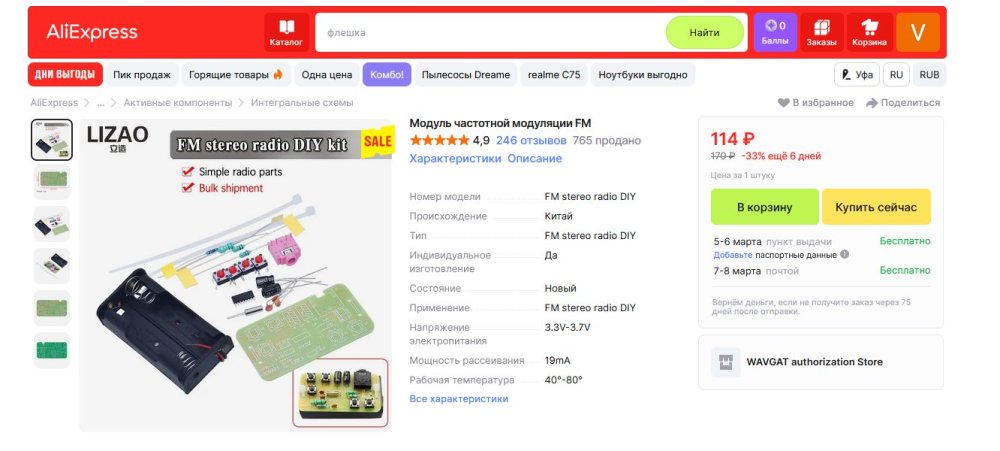Open the RU language selector
This screenshot has width=1000, height=451.
click(x=896, y=75)
